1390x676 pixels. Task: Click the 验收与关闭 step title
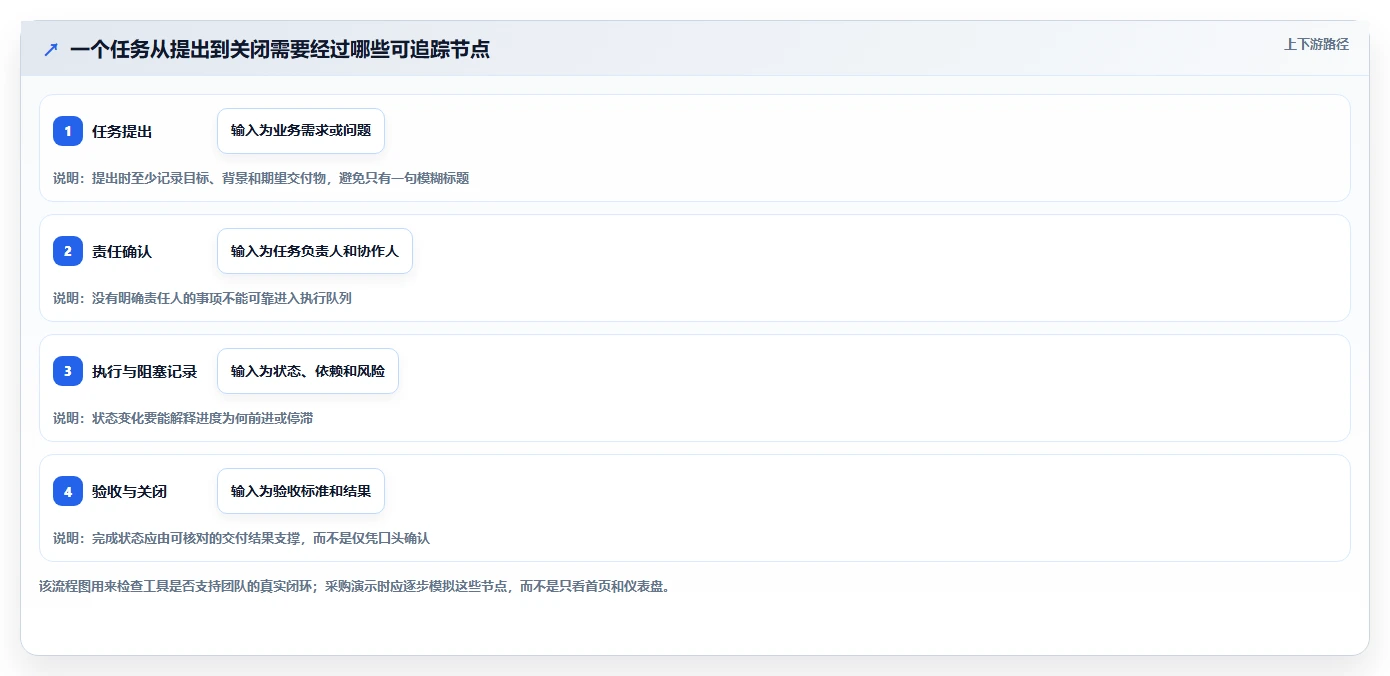coord(130,491)
